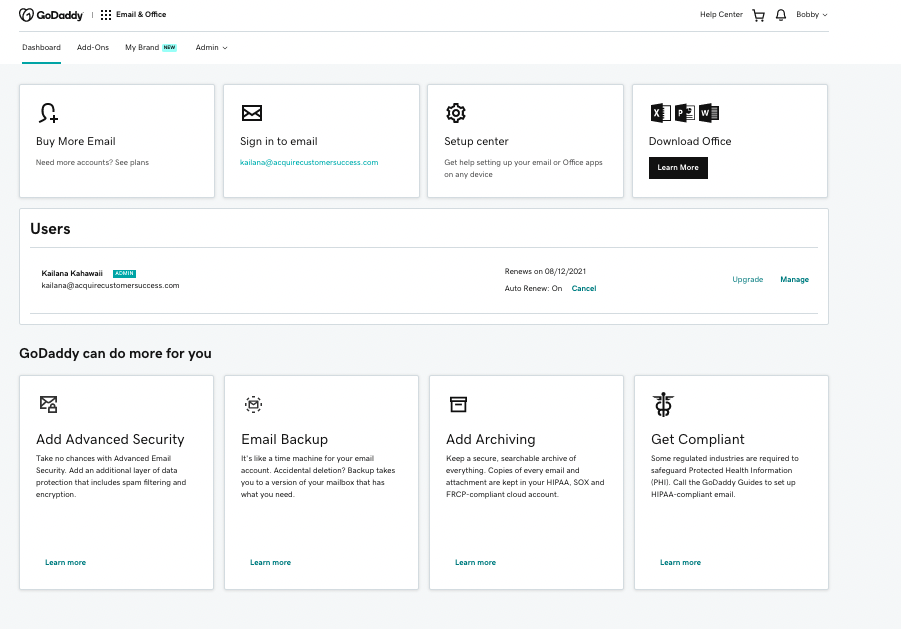Click the Add Advanced Security title

tap(110, 439)
